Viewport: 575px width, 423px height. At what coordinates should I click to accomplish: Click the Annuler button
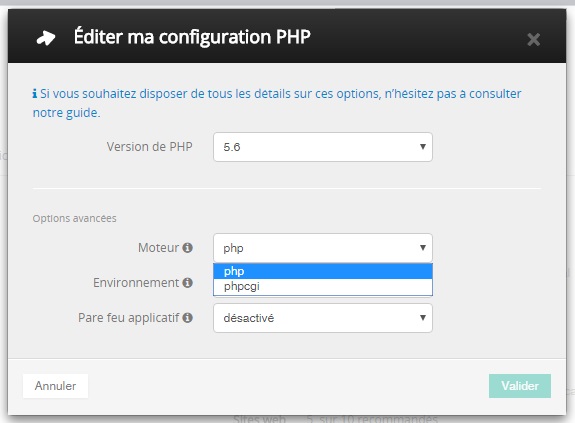tap(55, 386)
